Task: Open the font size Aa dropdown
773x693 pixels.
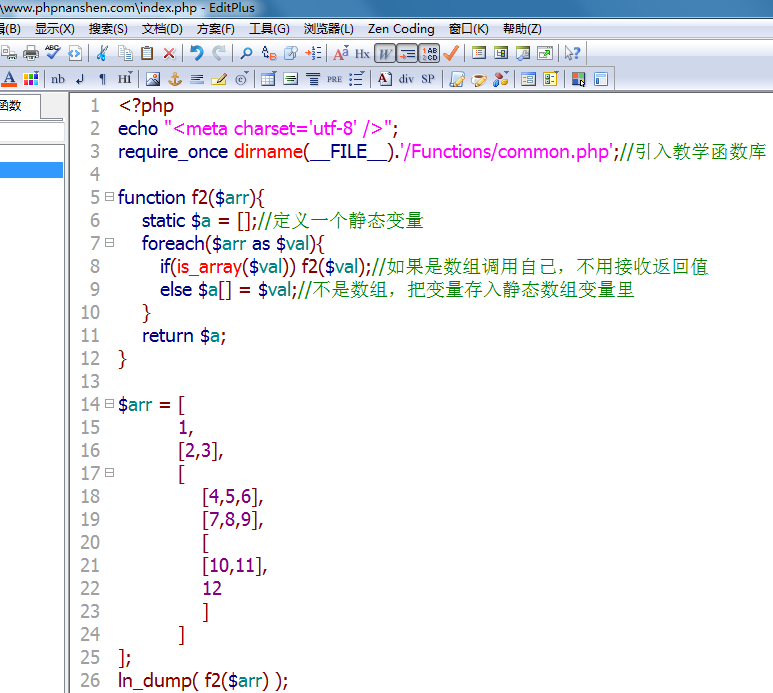Action: 341,53
